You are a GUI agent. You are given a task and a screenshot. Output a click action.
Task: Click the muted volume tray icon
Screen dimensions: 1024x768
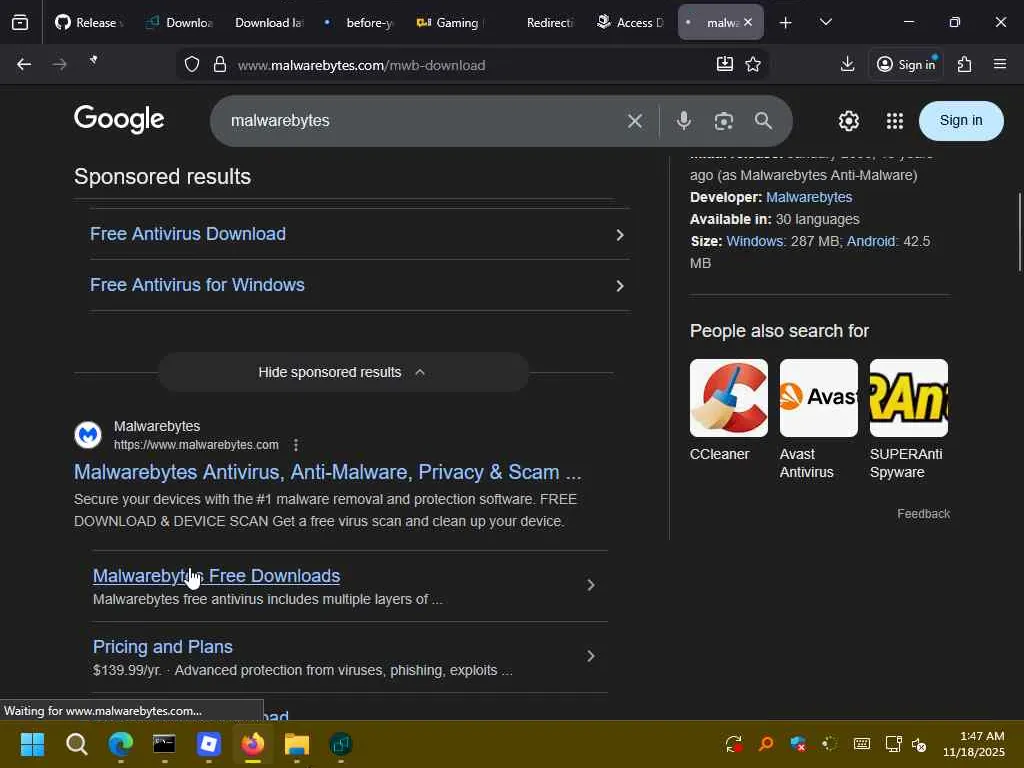[919, 744]
